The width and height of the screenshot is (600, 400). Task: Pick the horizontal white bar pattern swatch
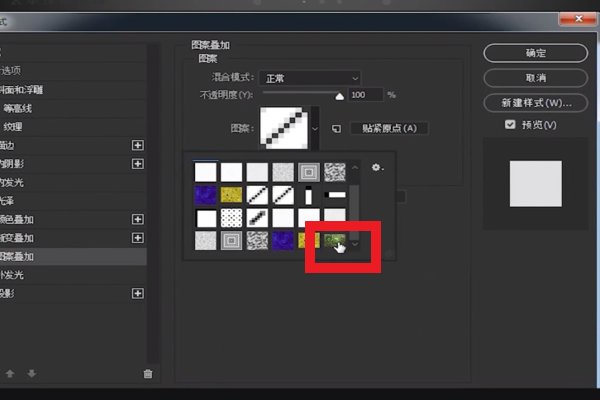tap(335, 195)
